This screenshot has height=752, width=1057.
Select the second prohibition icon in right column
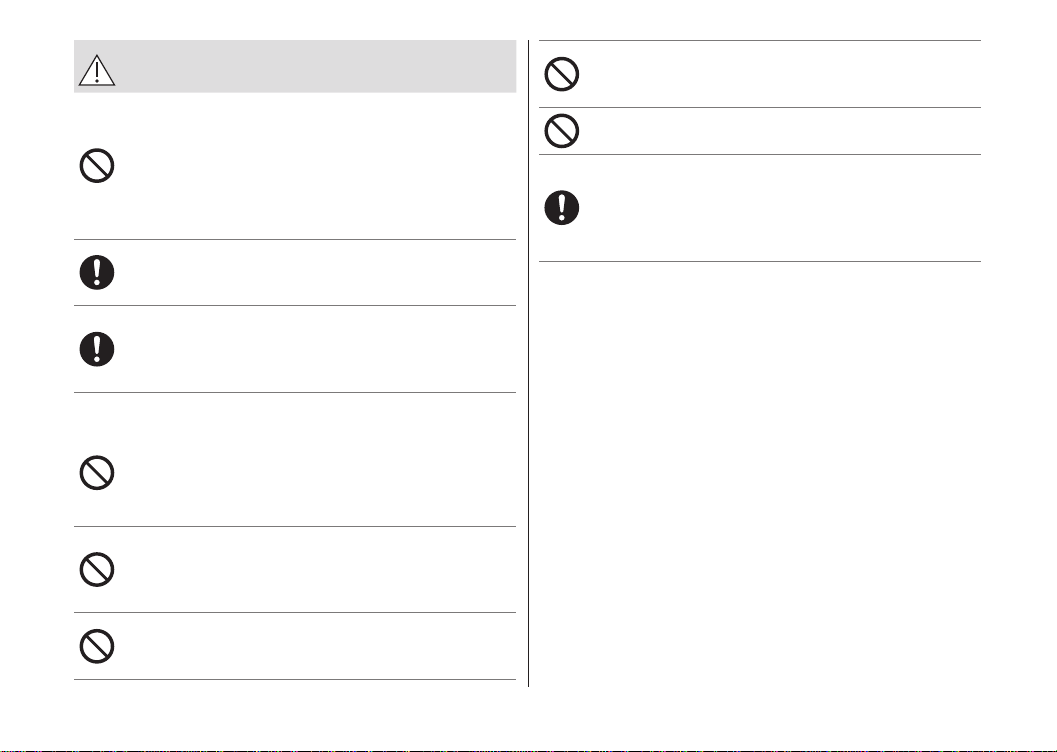point(562,131)
